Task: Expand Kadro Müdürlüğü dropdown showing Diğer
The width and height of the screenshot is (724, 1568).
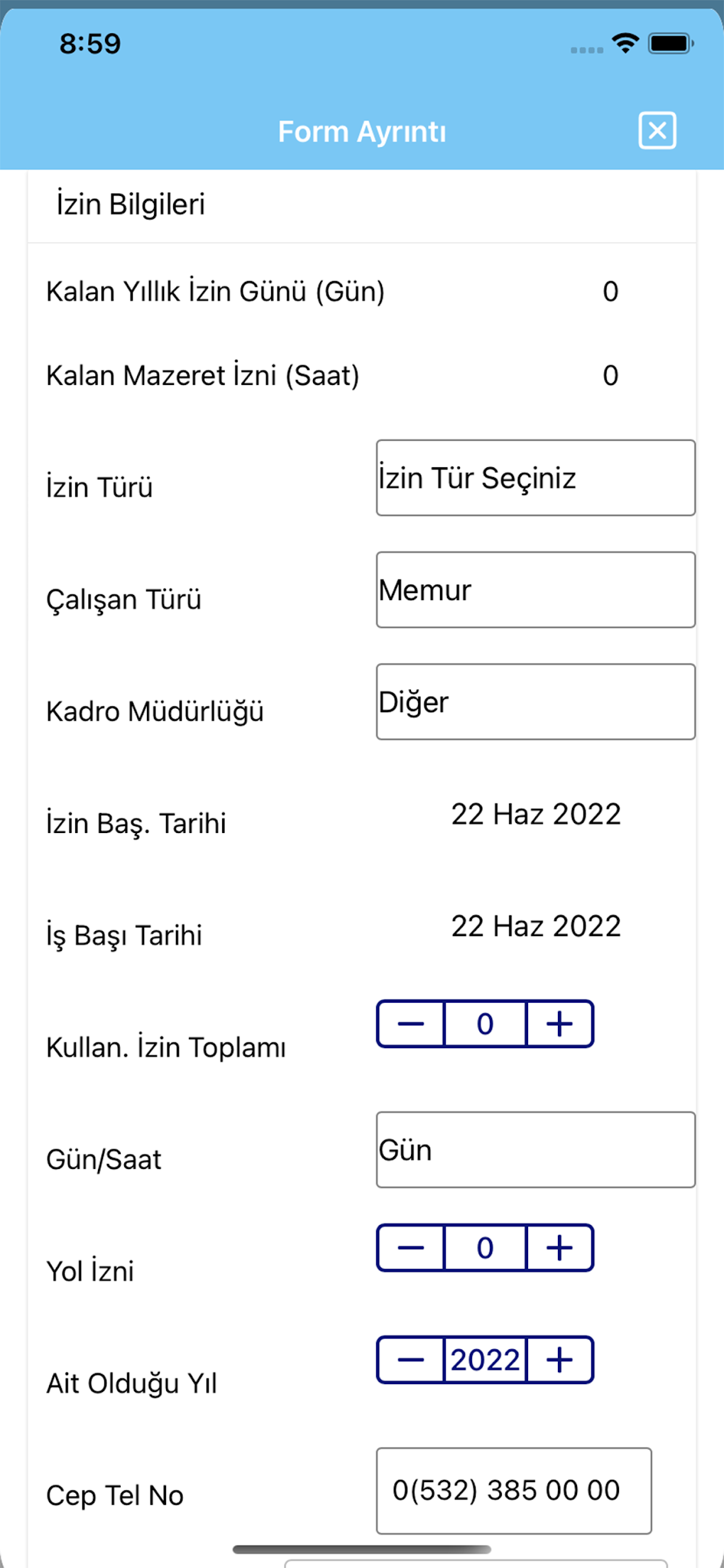Action: 535,702
